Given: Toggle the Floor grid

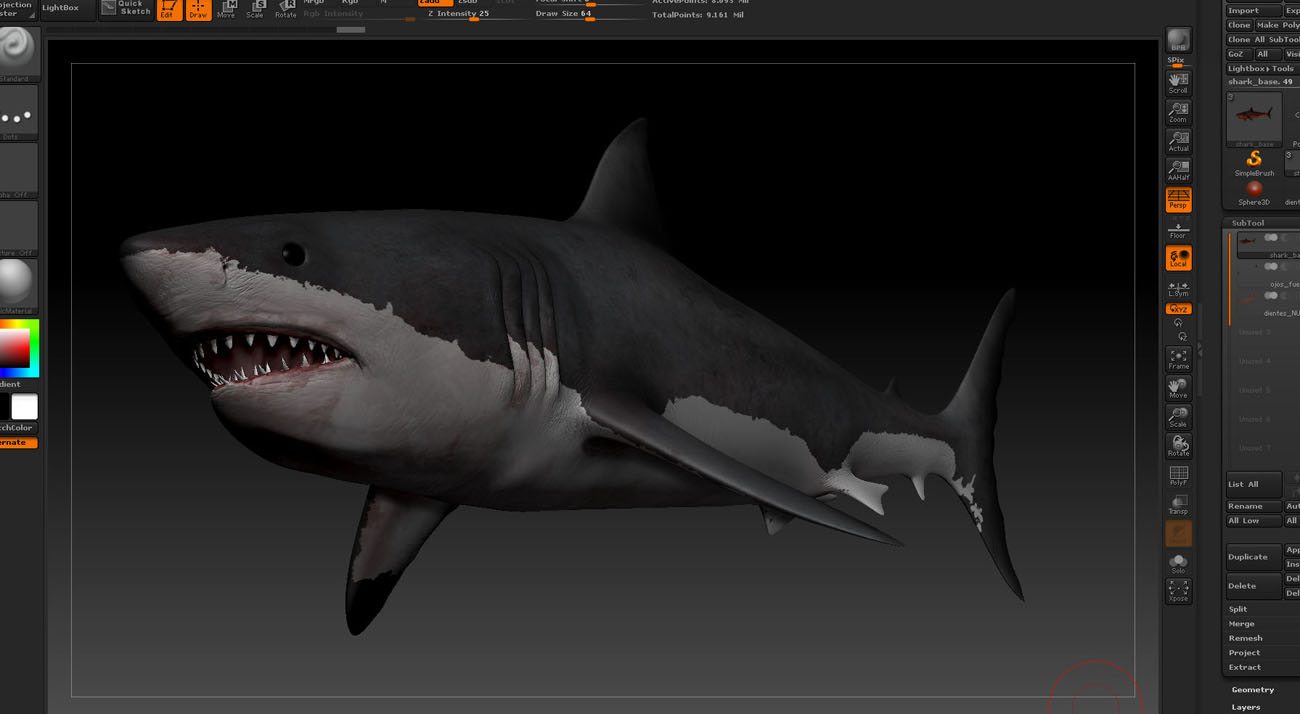Looking at the screenshot, I should 1178,230.
